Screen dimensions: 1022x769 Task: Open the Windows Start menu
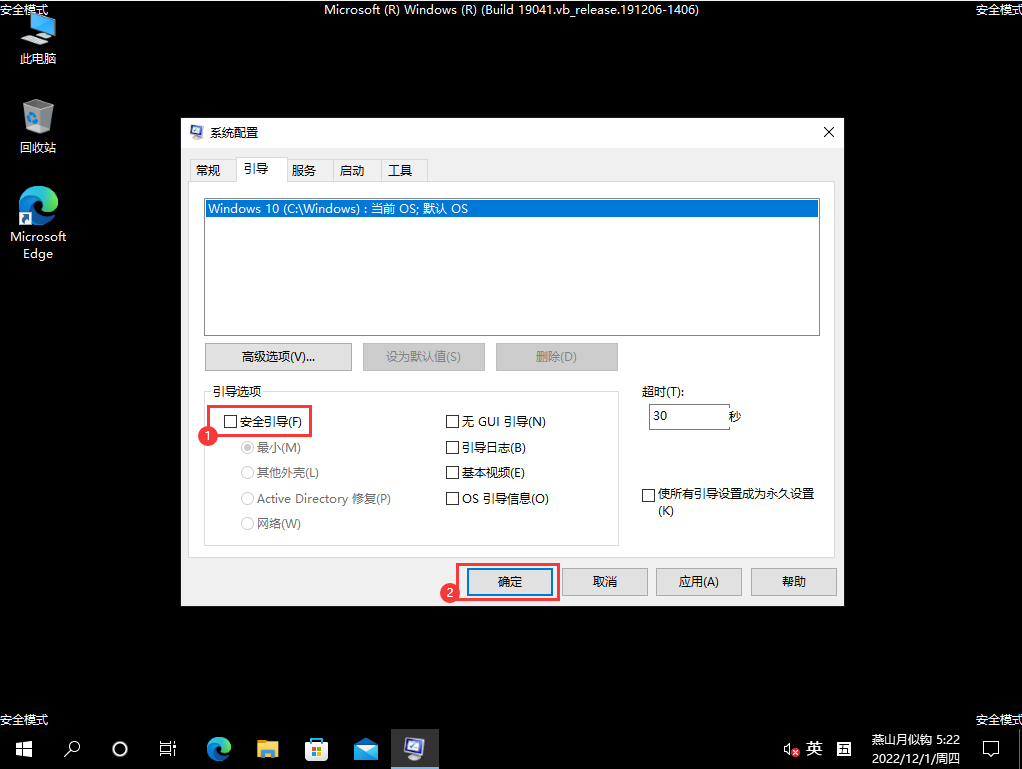coord(23,749)
